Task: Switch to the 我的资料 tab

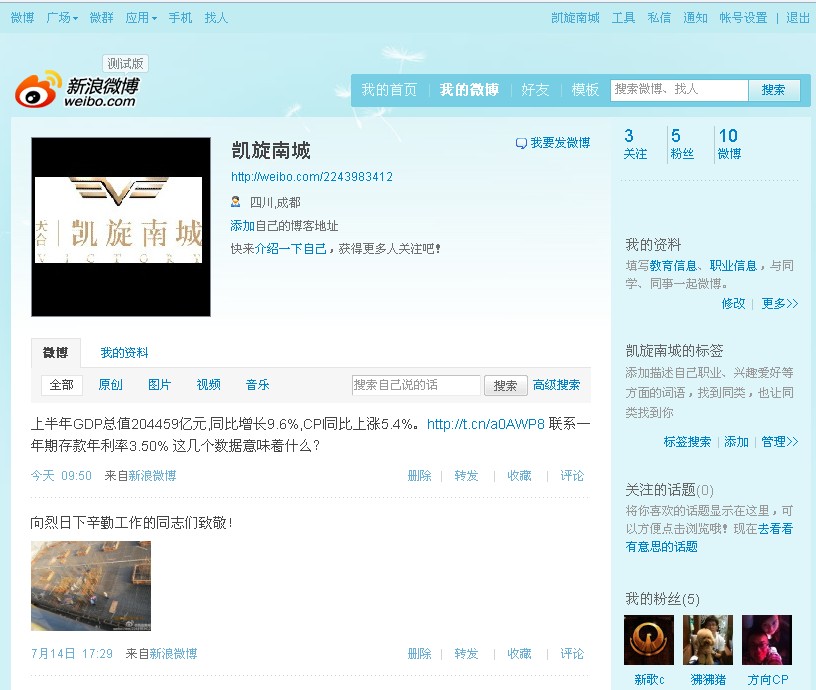Action: [x=124, y=353]
